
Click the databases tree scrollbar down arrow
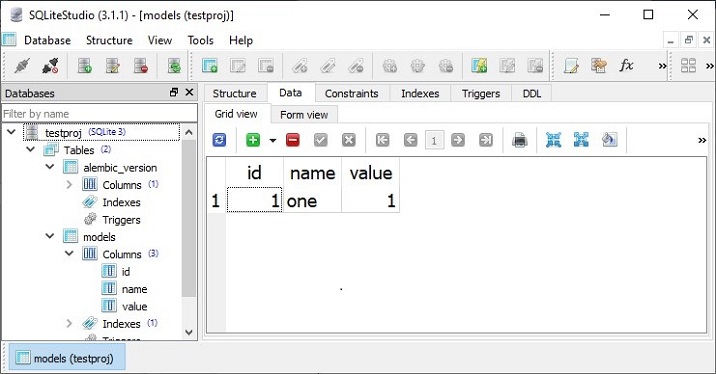[x=189, y=332]
